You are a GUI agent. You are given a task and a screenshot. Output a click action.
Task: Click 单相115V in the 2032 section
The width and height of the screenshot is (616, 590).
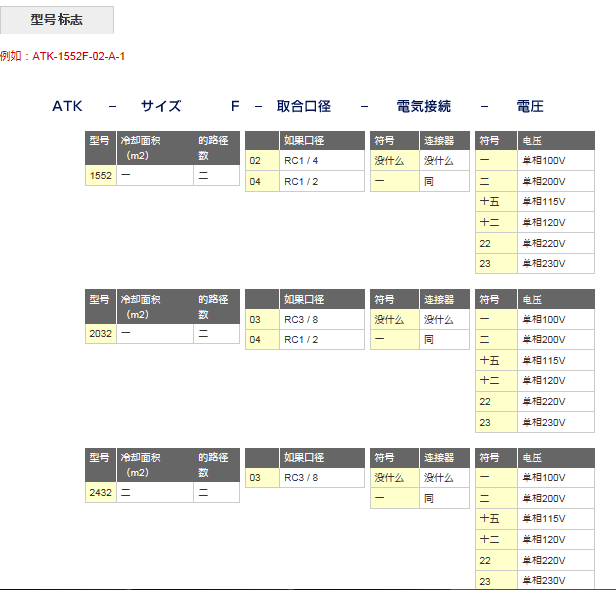[x=556, y=360]
